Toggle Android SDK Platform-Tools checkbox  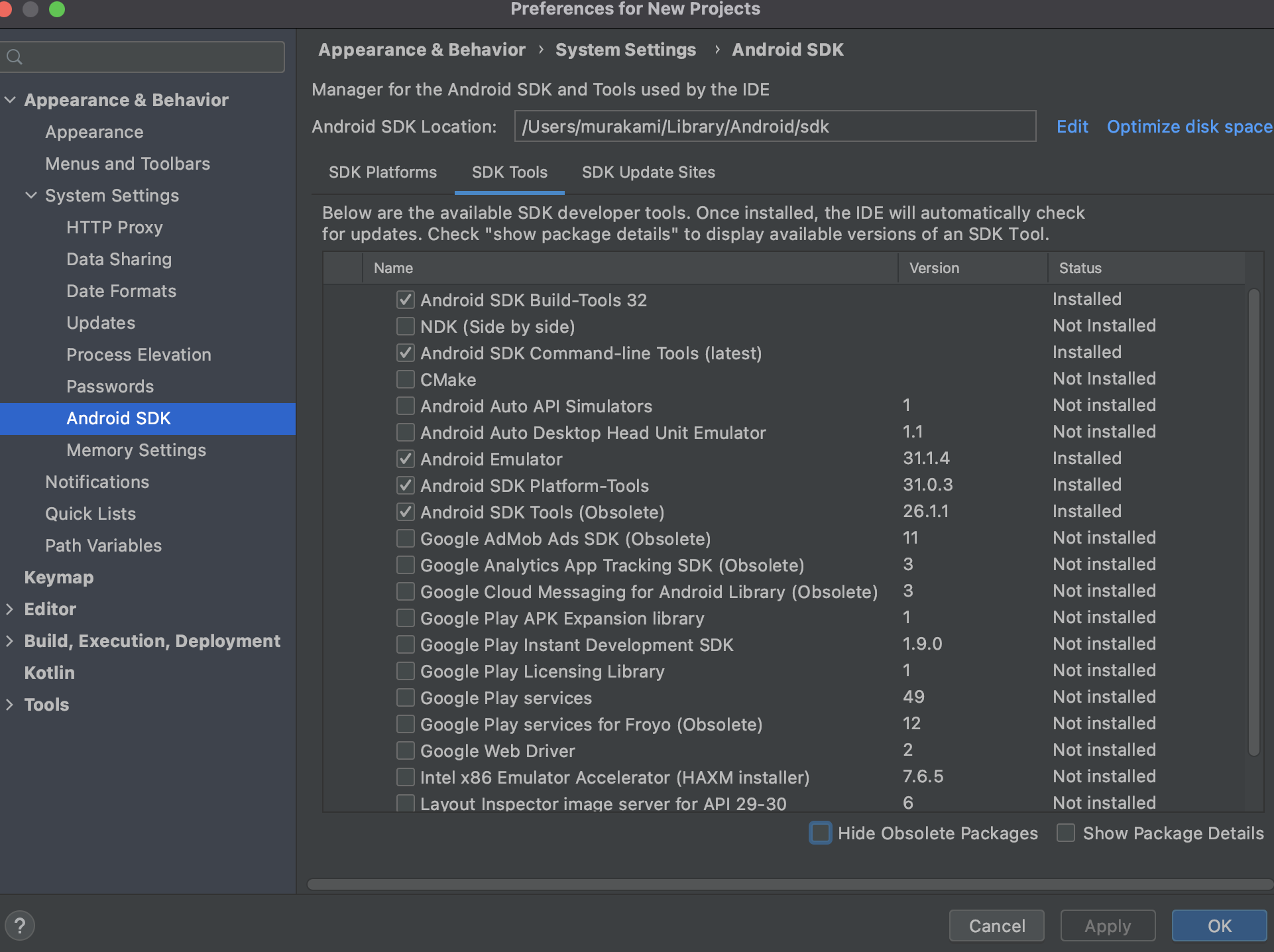(x=406, y=485)
